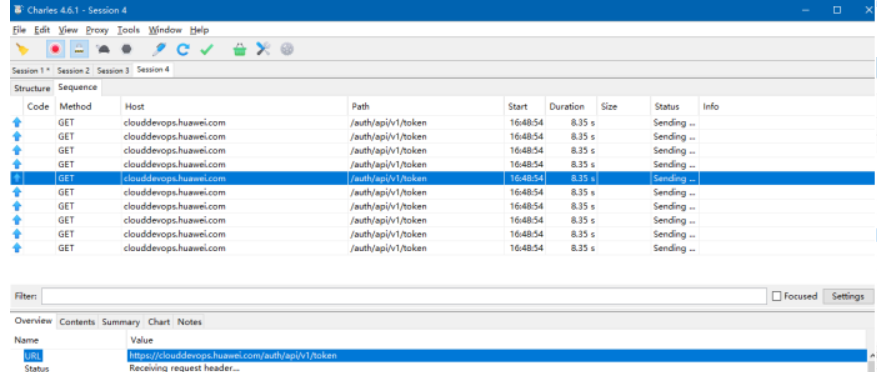Open the Help menu

click(x=199, y=30)
